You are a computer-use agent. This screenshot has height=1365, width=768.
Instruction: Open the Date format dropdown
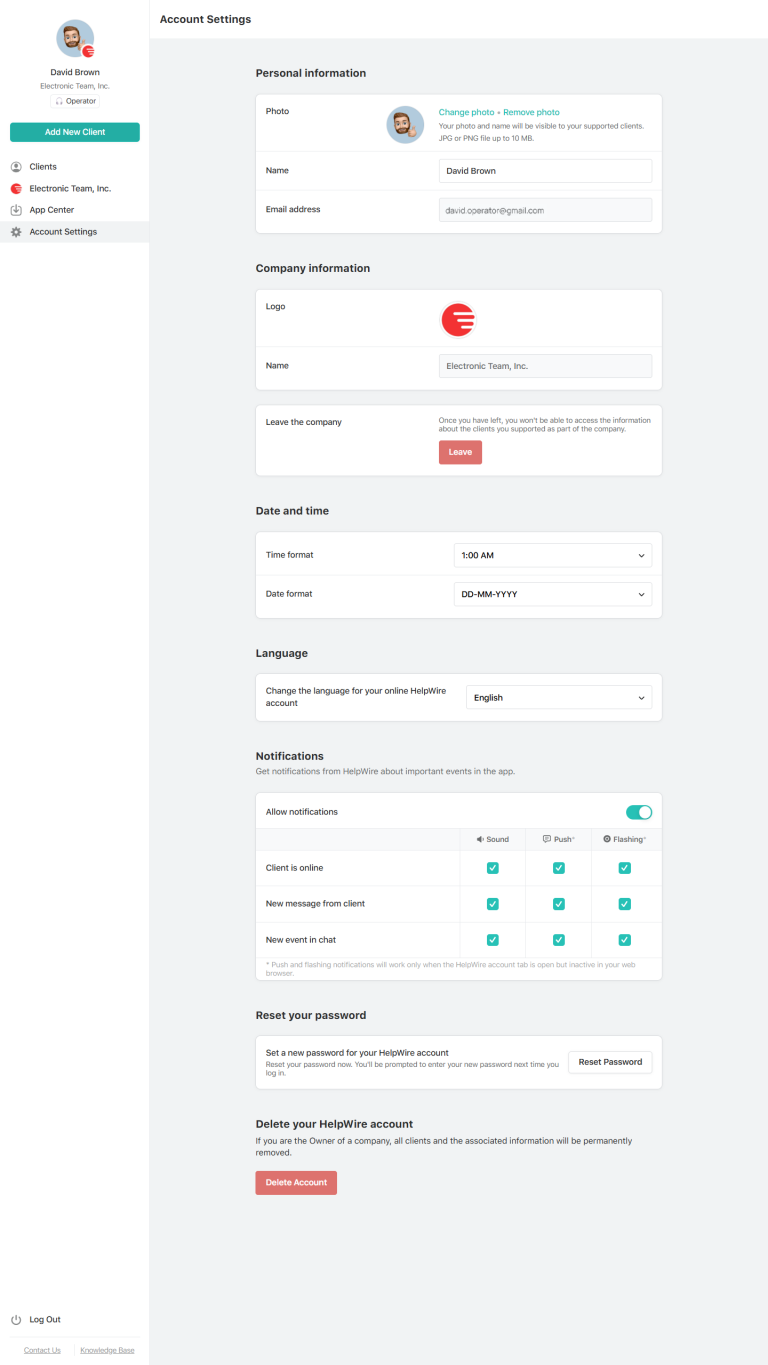pos(552,594)
